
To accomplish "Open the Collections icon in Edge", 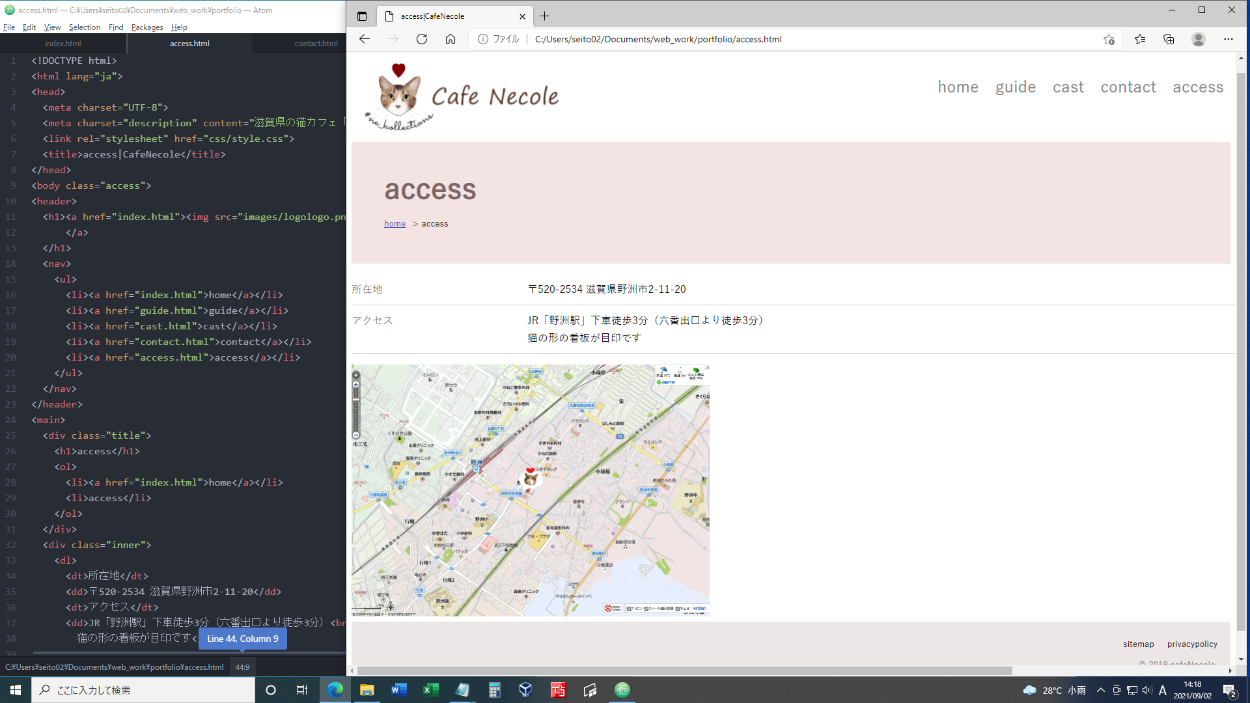I will pyautogui.click(x=1169, y=39).
